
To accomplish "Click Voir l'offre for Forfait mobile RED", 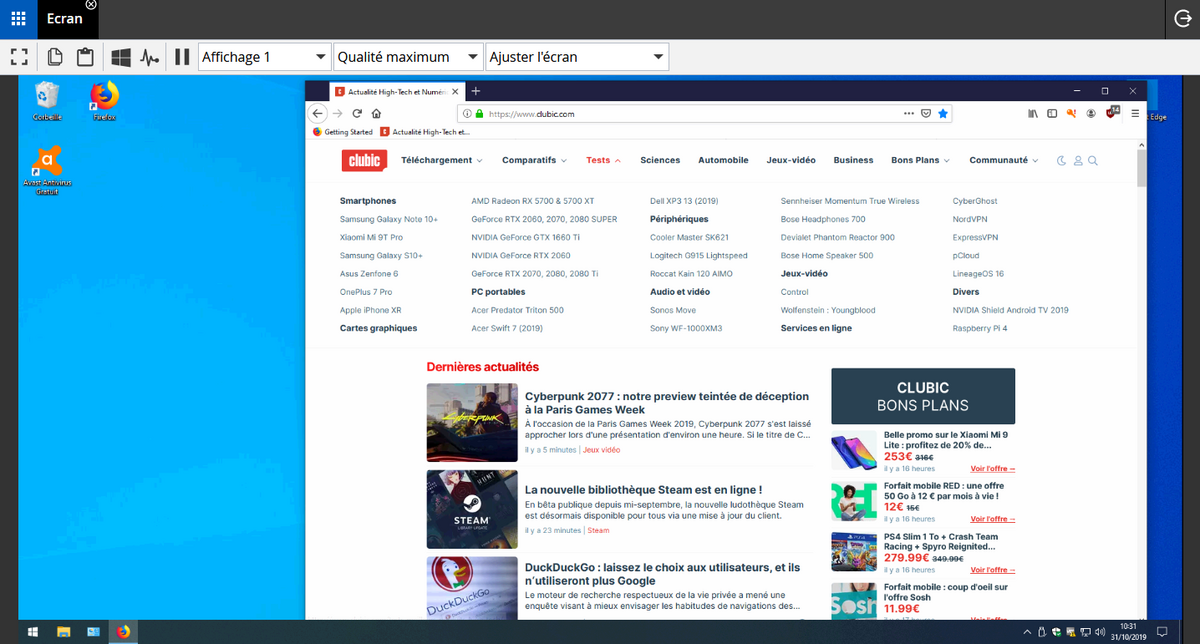I will point(993,519).
